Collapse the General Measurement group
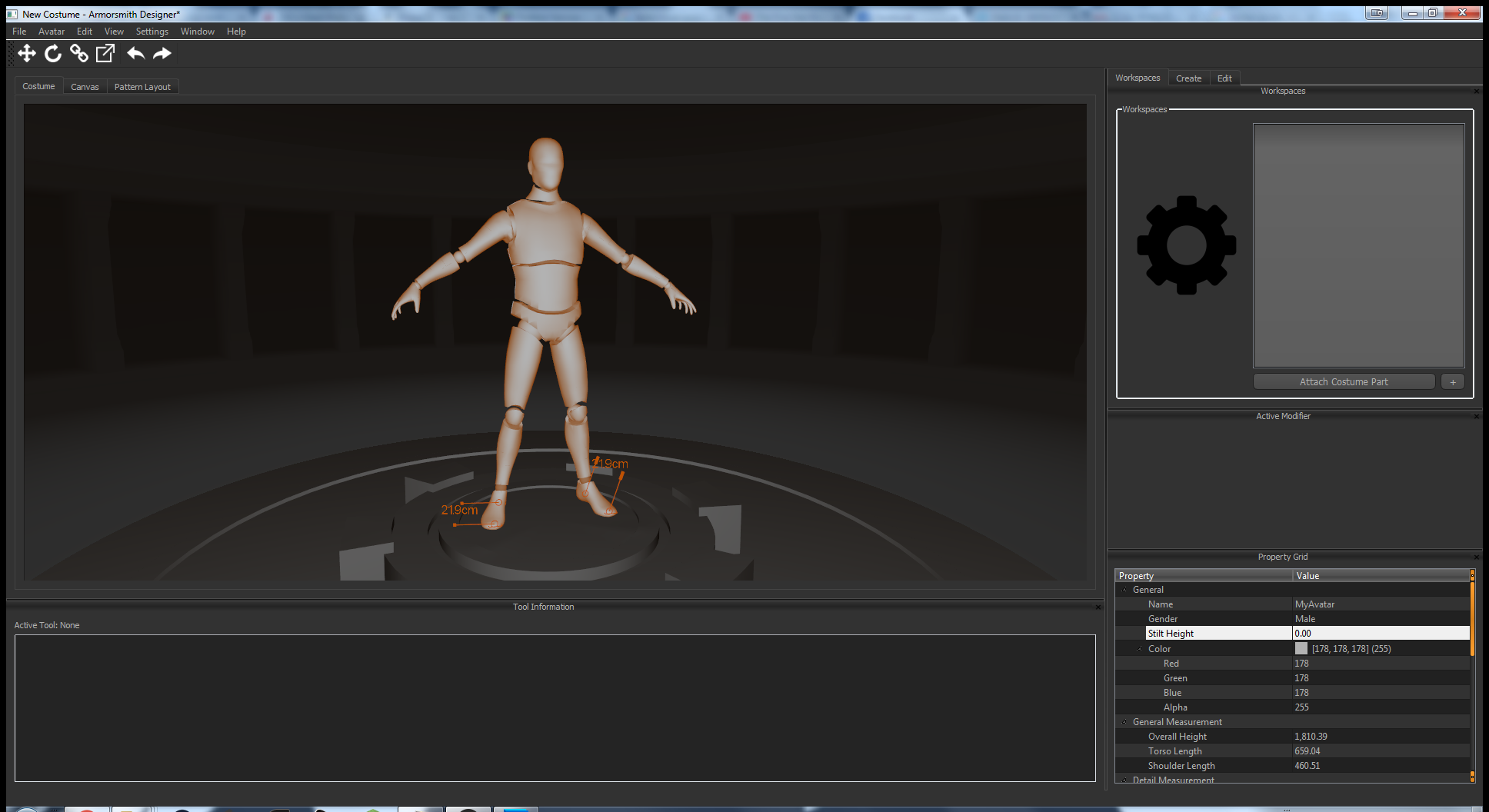Viewport: 1489px width, 812px height. coord(1124,722)
